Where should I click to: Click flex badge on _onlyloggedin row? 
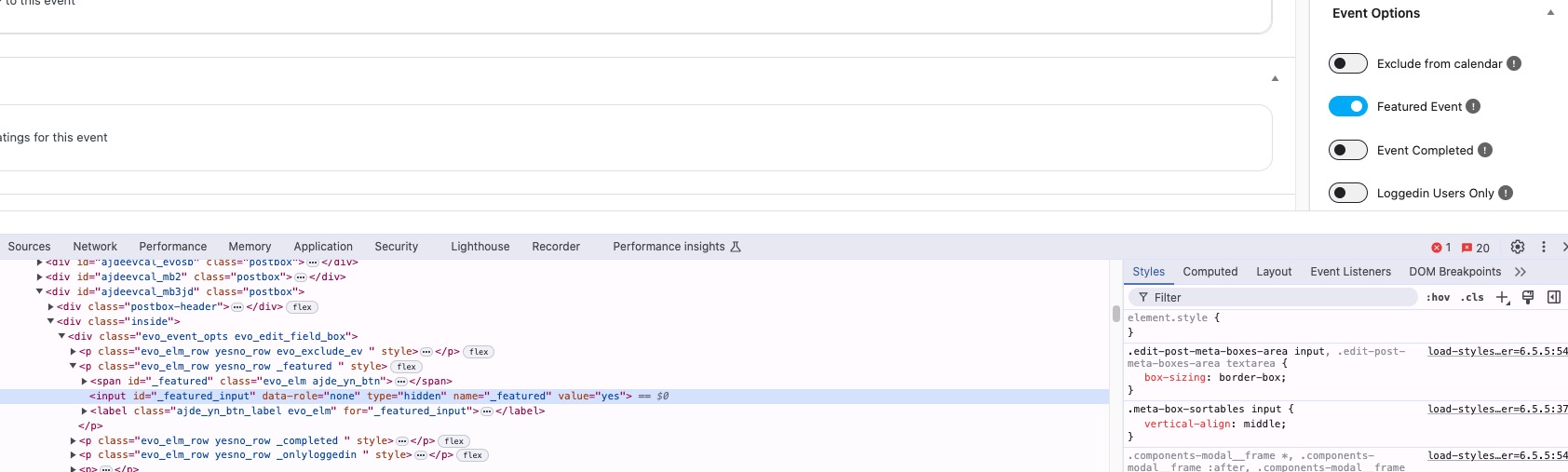(x=472, y=455)
